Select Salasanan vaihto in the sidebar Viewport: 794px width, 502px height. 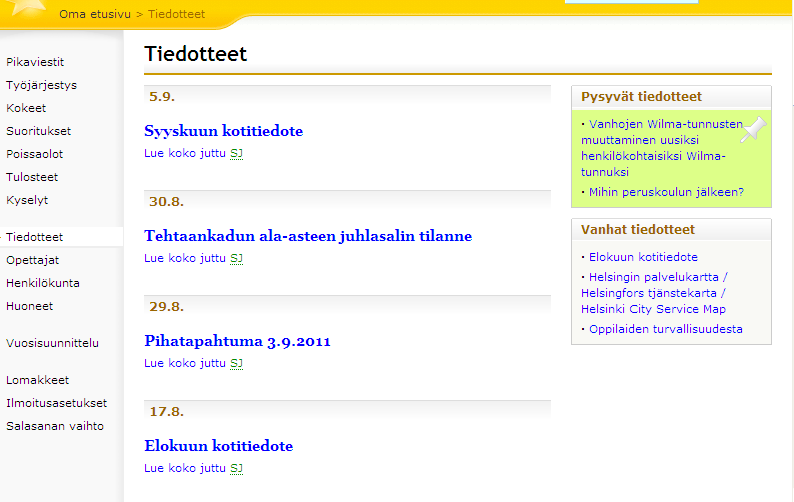[55, 426]
